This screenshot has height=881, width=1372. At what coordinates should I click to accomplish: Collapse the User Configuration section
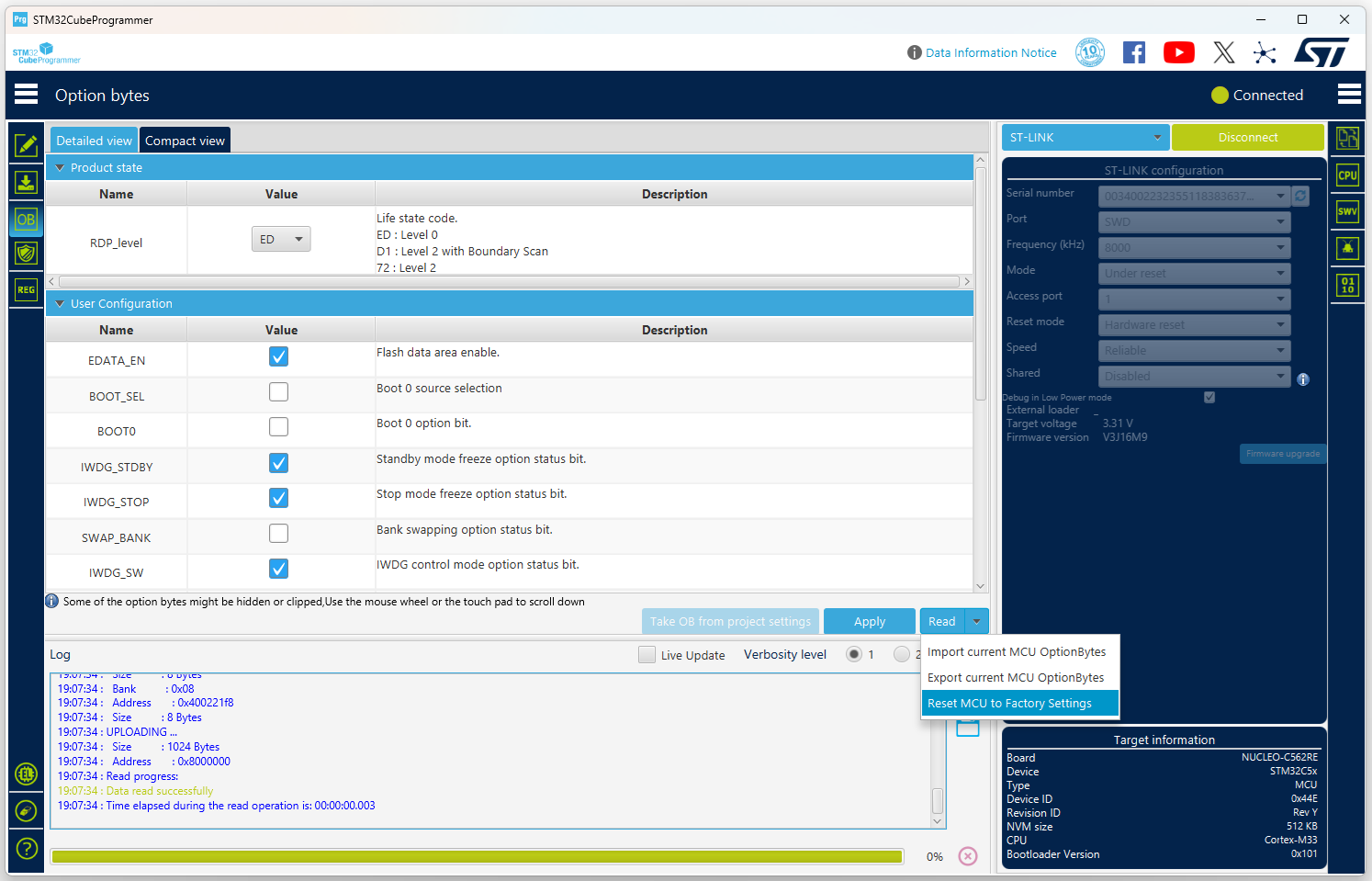pyautogui.click(x=60, y=304)
